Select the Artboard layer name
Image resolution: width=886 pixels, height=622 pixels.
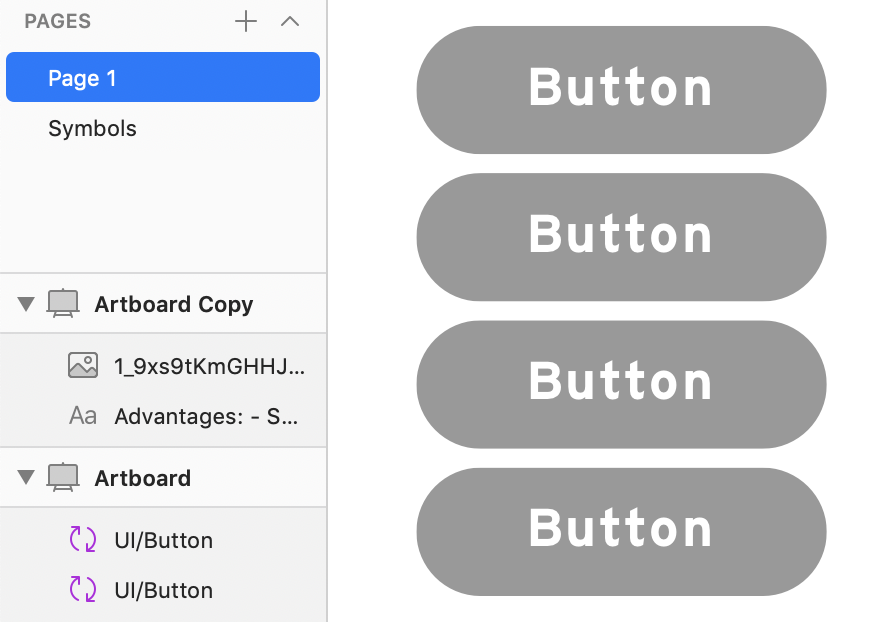point(142,478)
